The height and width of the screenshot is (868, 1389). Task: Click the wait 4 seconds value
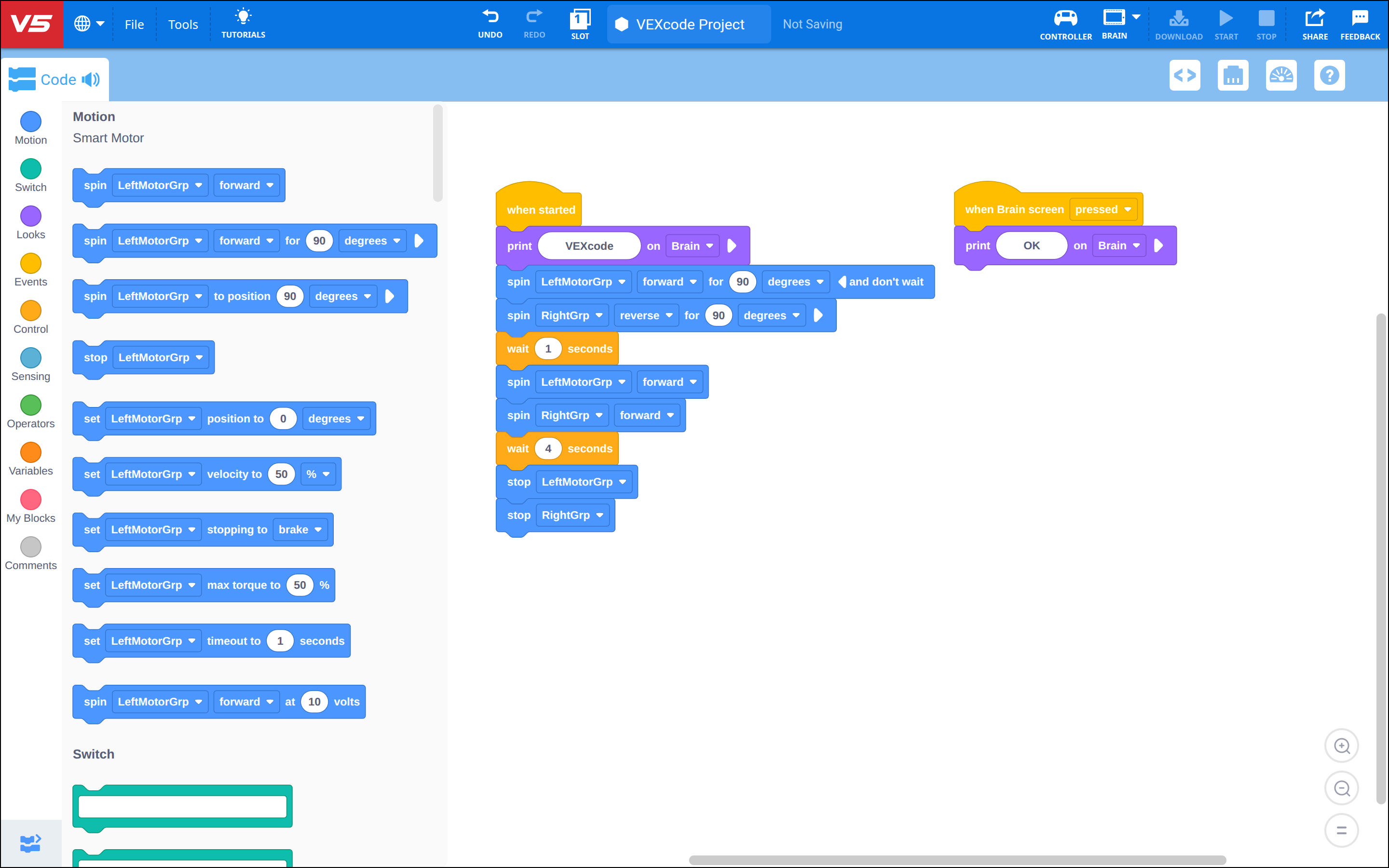point(548,448)
